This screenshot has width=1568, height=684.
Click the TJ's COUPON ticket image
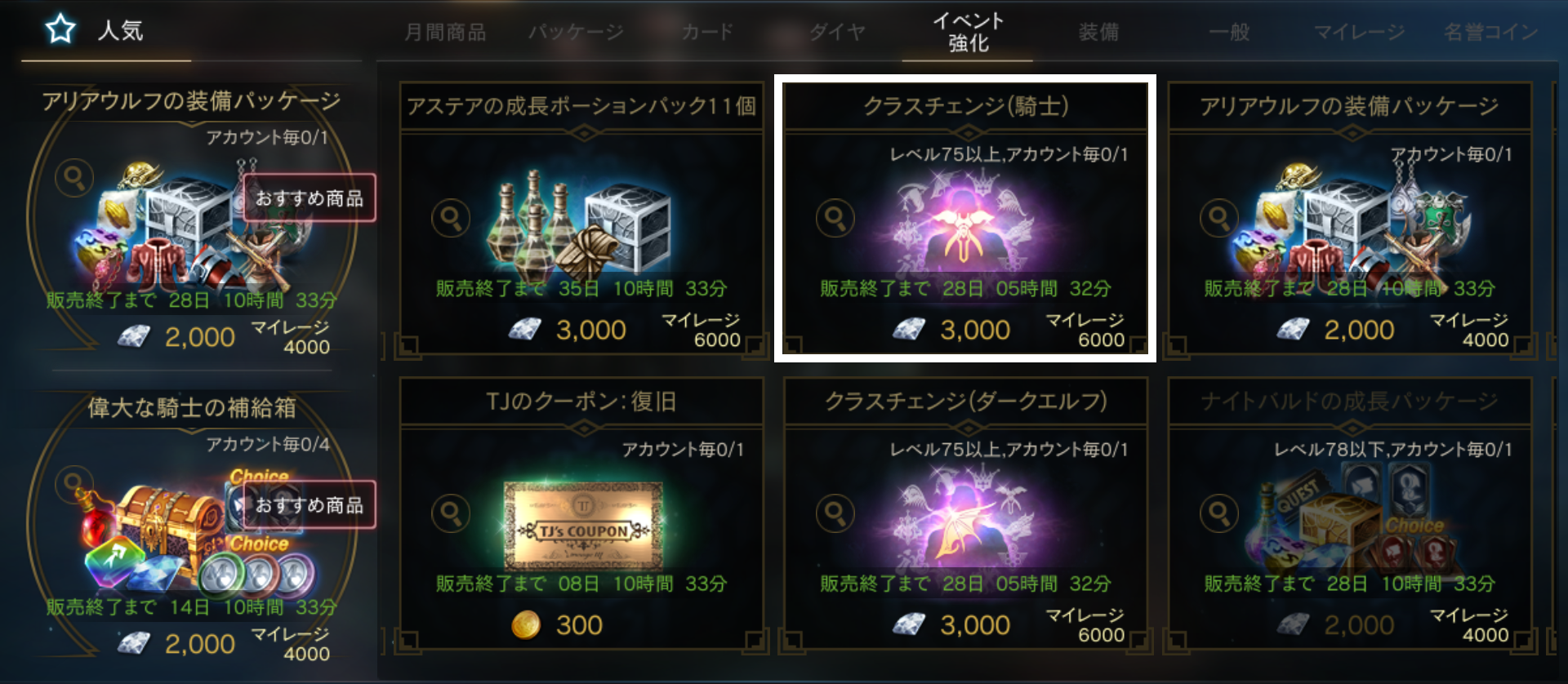point(583,526)
